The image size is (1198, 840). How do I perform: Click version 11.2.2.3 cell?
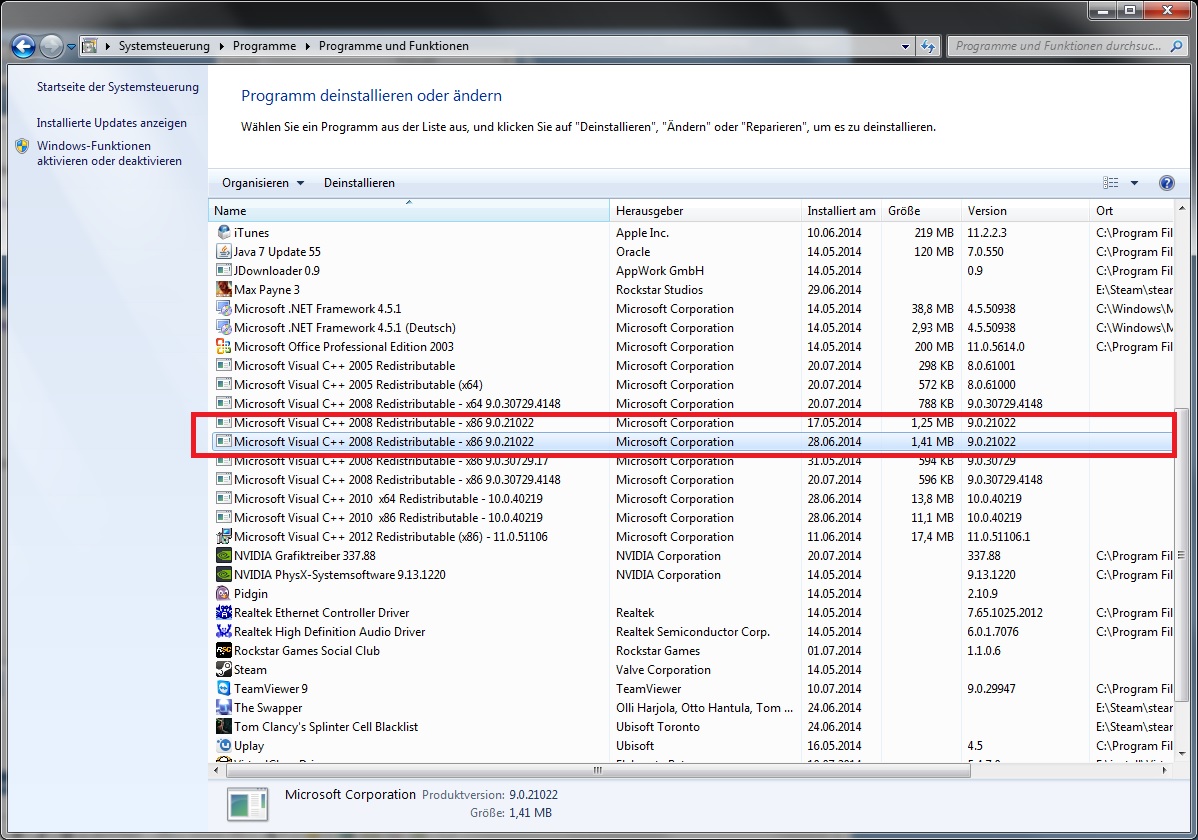tap(987, 232)
